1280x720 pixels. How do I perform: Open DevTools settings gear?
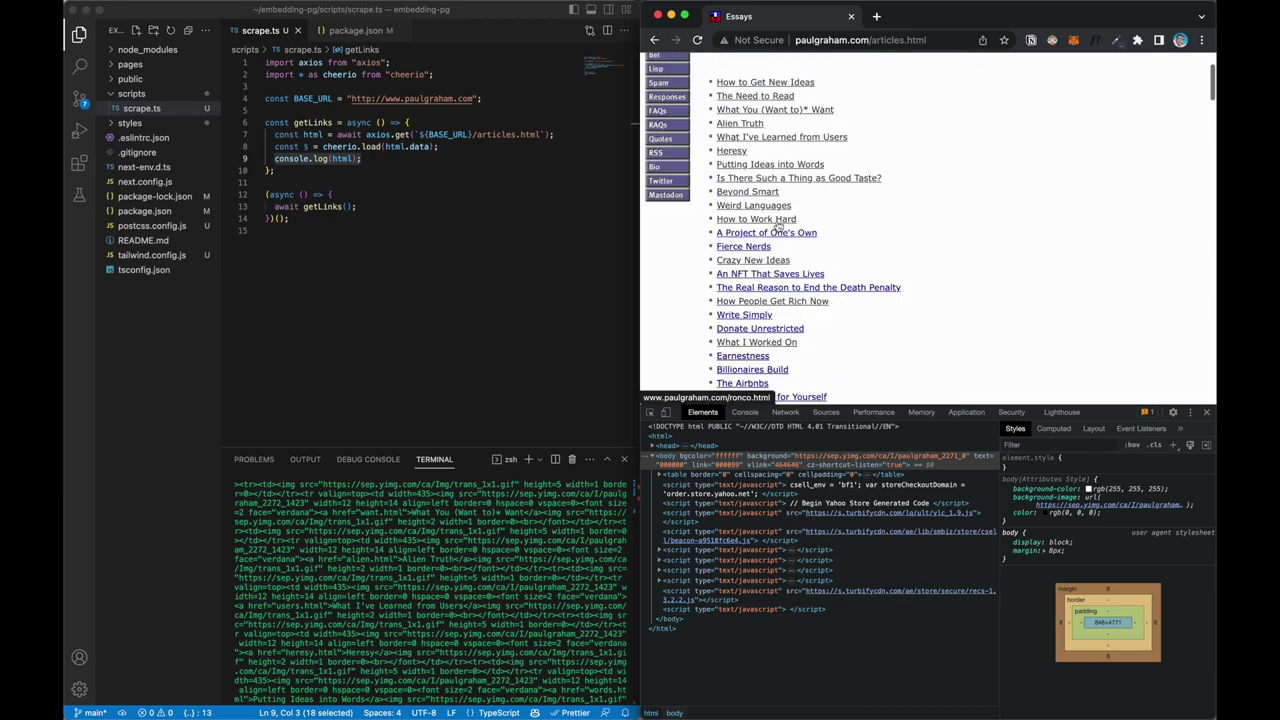1173,412
